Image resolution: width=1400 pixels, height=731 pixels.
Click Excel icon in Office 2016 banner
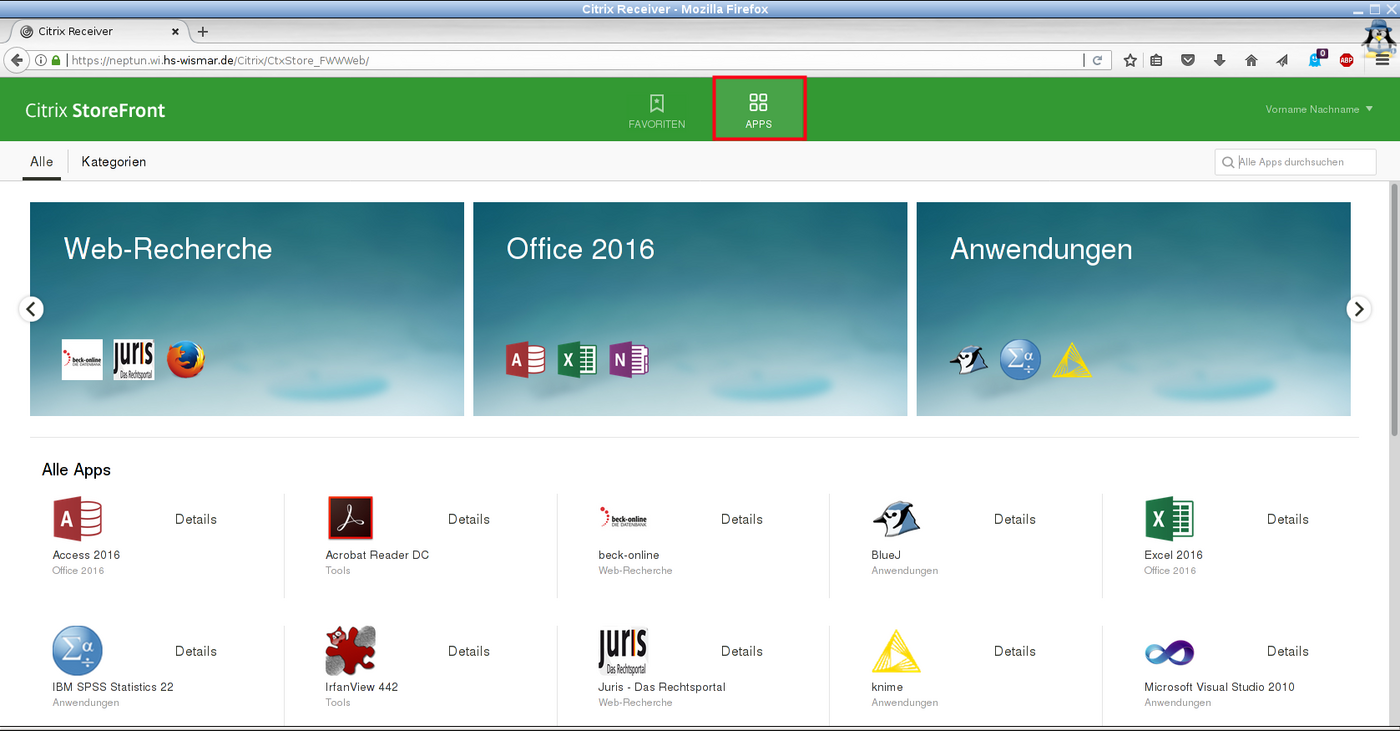click(577, 360)
